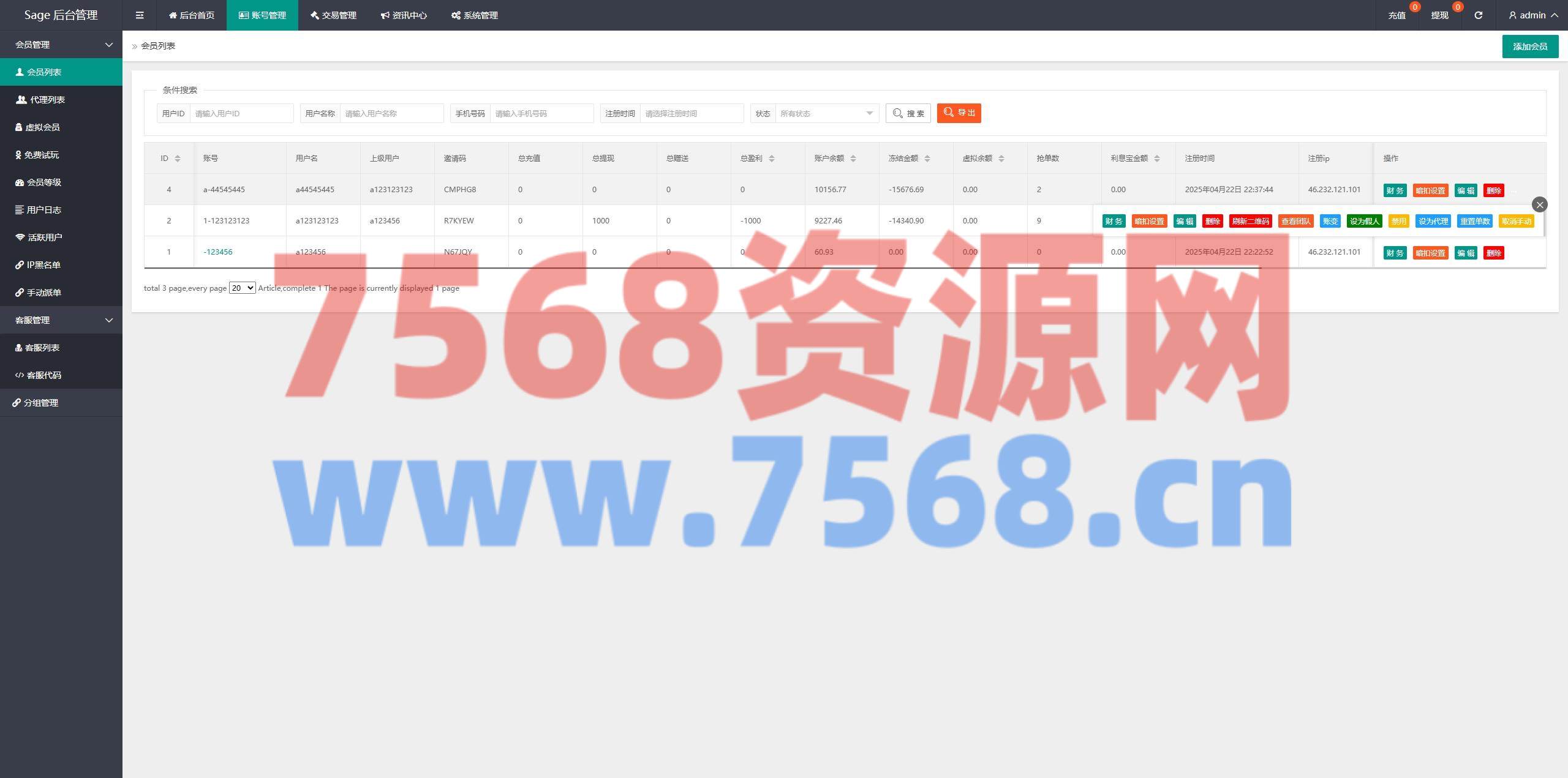Click the 用户ID input field

241,113
